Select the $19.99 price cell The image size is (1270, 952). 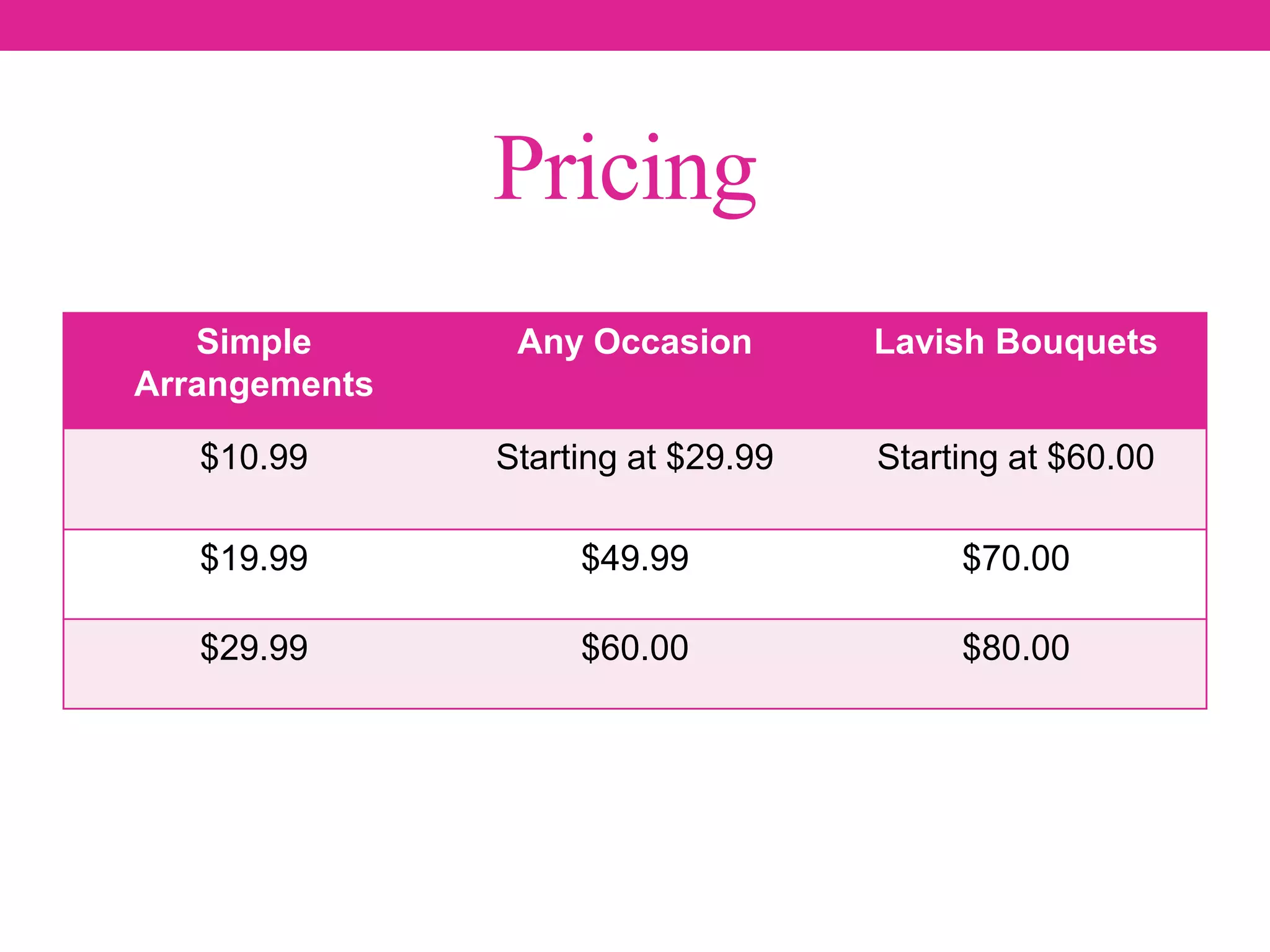tap(254, 558)
